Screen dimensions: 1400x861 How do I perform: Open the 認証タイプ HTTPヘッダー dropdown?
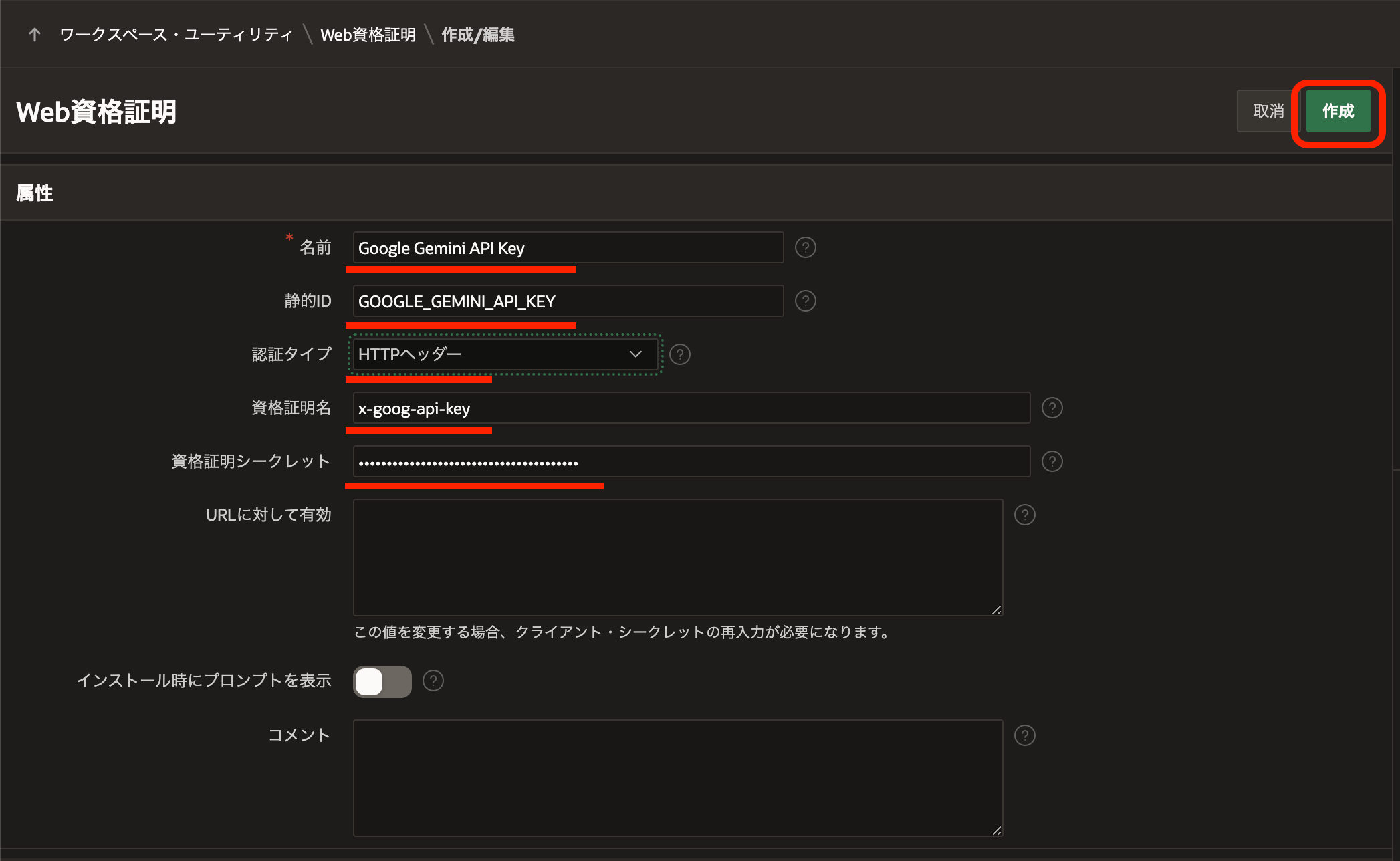coord(505,354)
